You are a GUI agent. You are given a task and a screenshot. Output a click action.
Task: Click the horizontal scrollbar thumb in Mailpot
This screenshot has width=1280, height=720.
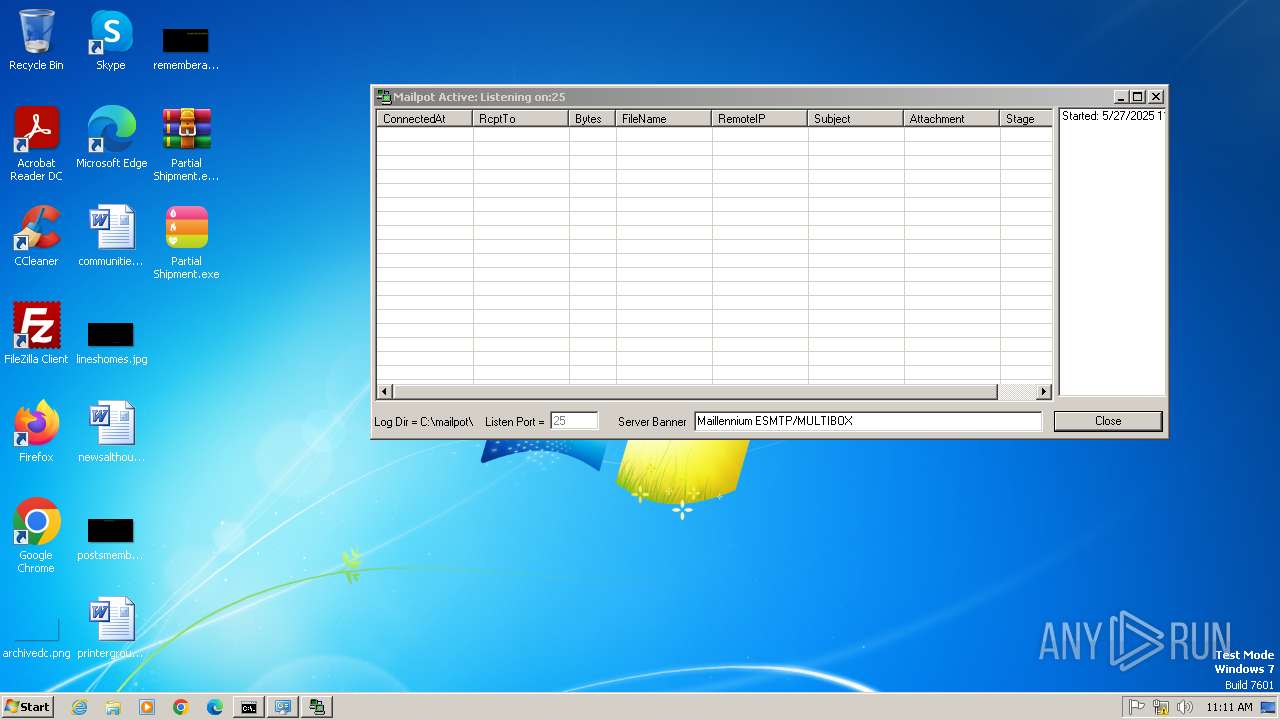(x=695, y=392)
